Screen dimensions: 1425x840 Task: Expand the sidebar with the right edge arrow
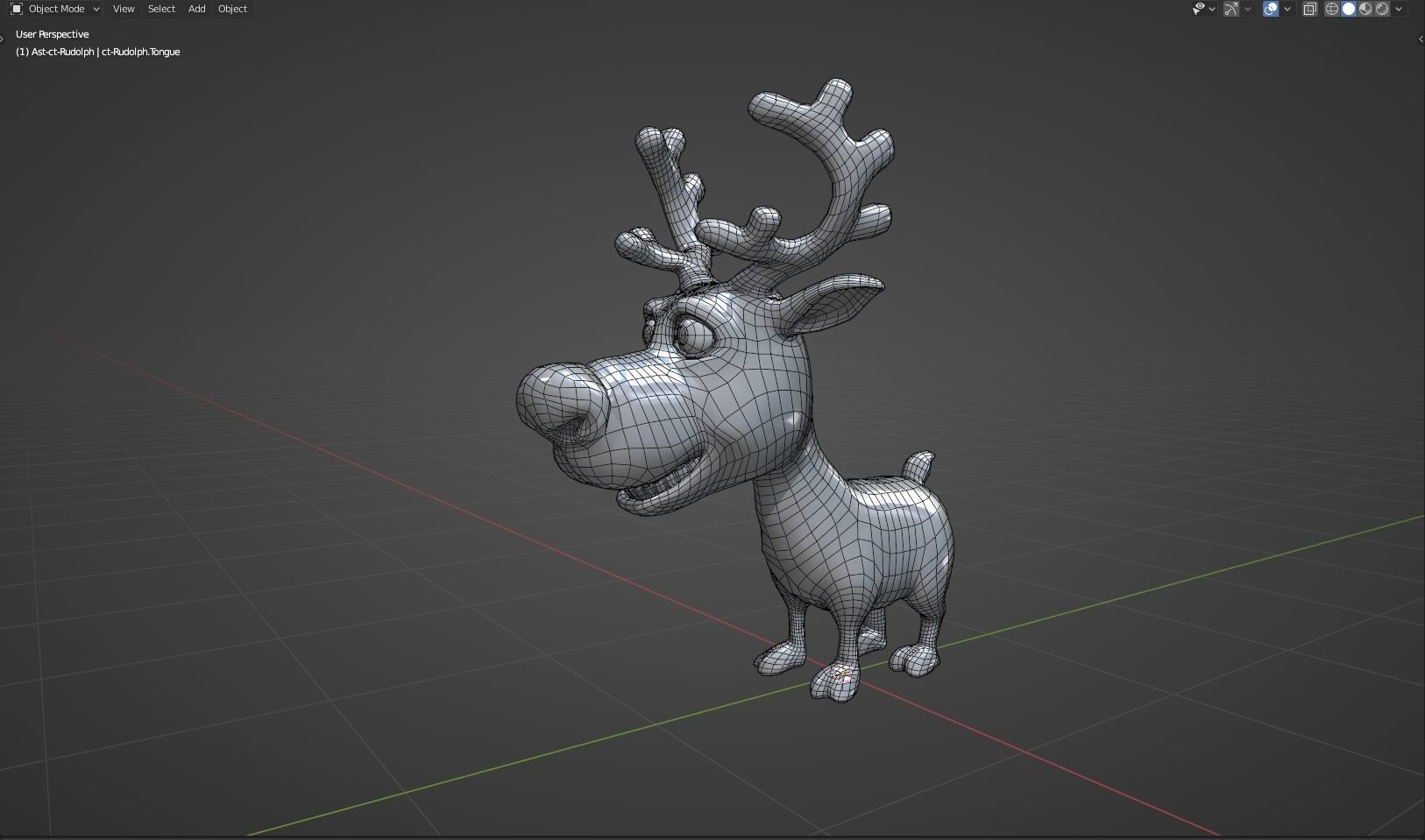point(1421,39)
